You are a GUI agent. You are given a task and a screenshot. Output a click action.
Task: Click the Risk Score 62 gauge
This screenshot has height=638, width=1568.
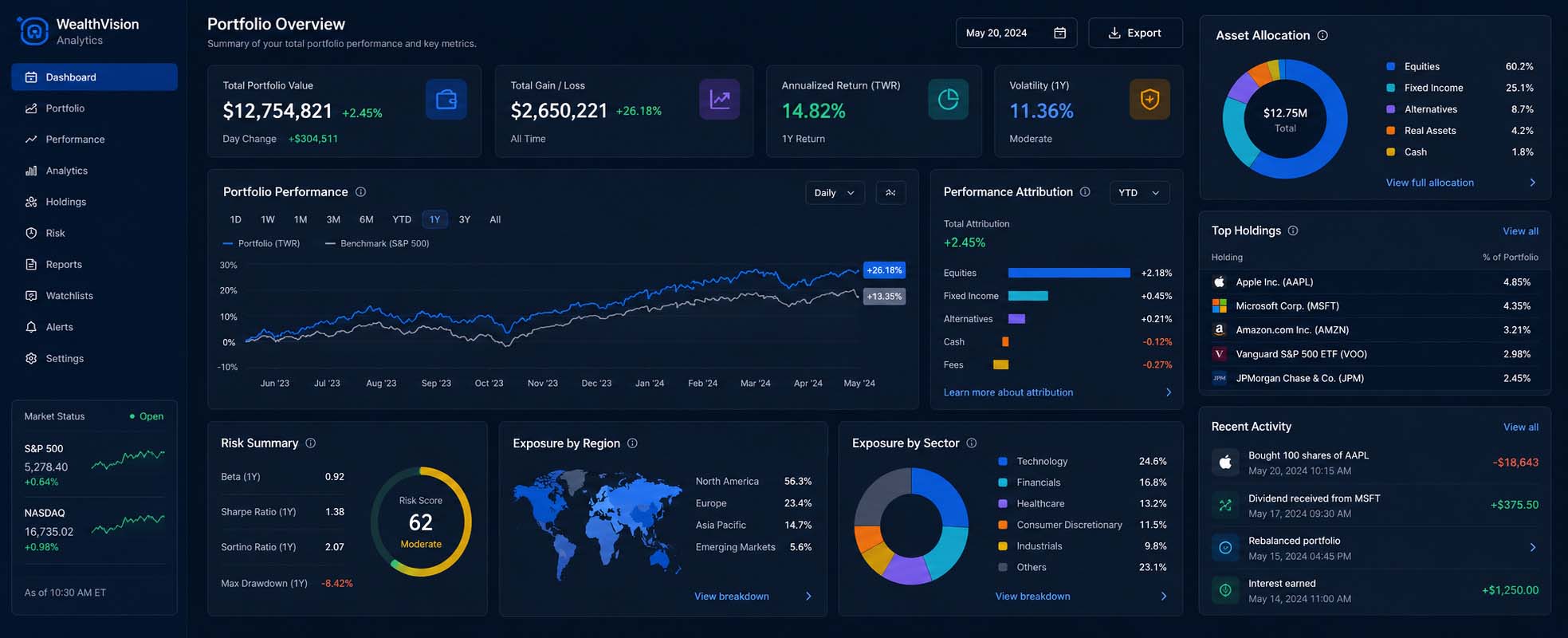click(421, 522)
